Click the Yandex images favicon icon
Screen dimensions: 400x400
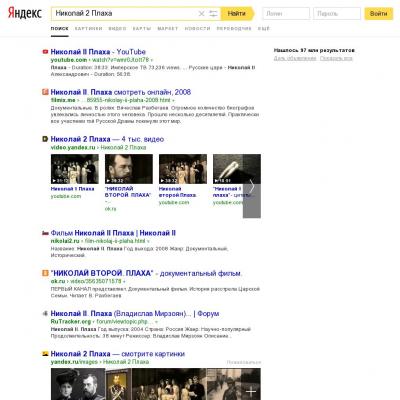45,354
